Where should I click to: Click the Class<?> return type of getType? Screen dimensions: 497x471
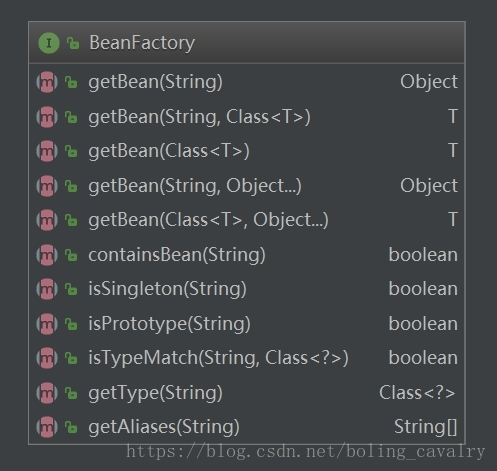coord(417,393)
